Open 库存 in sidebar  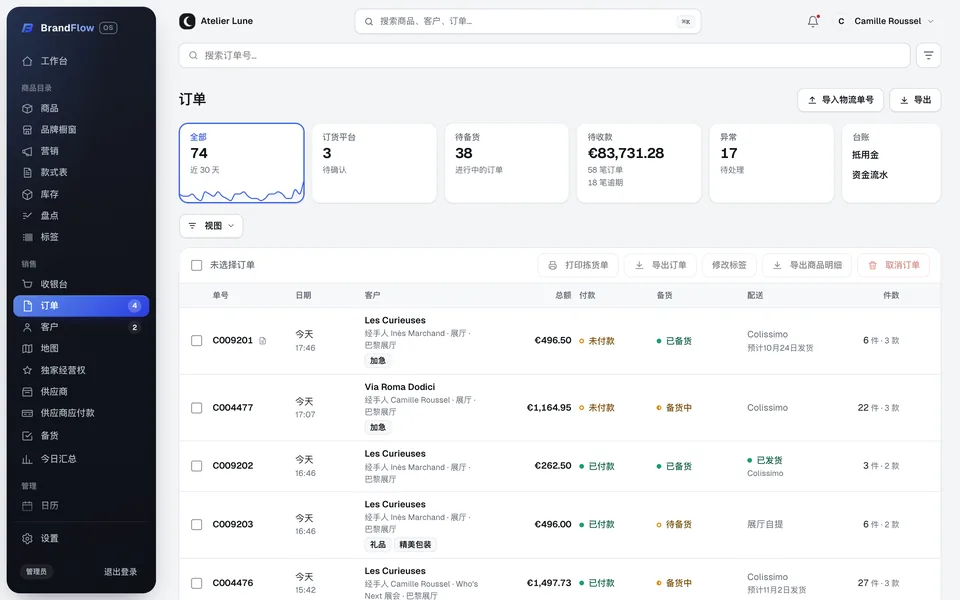point(81,194)
